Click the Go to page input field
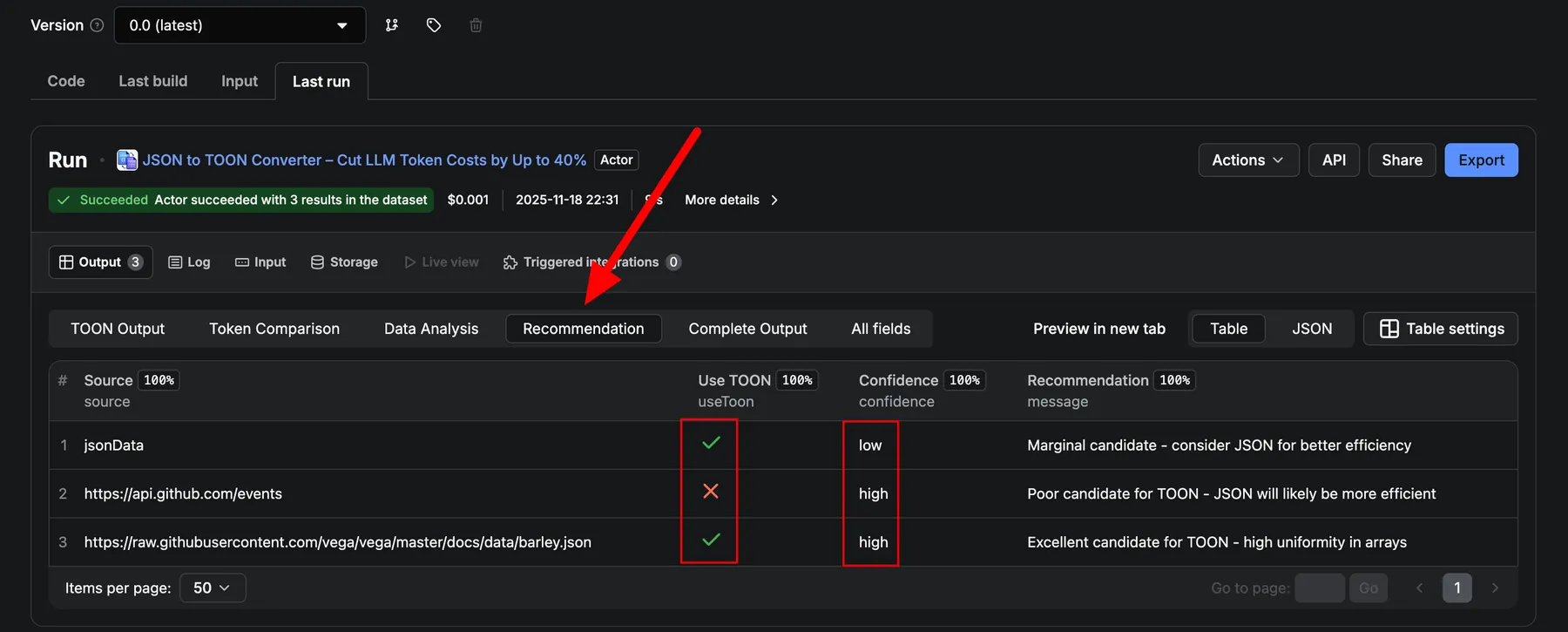 1319,588
